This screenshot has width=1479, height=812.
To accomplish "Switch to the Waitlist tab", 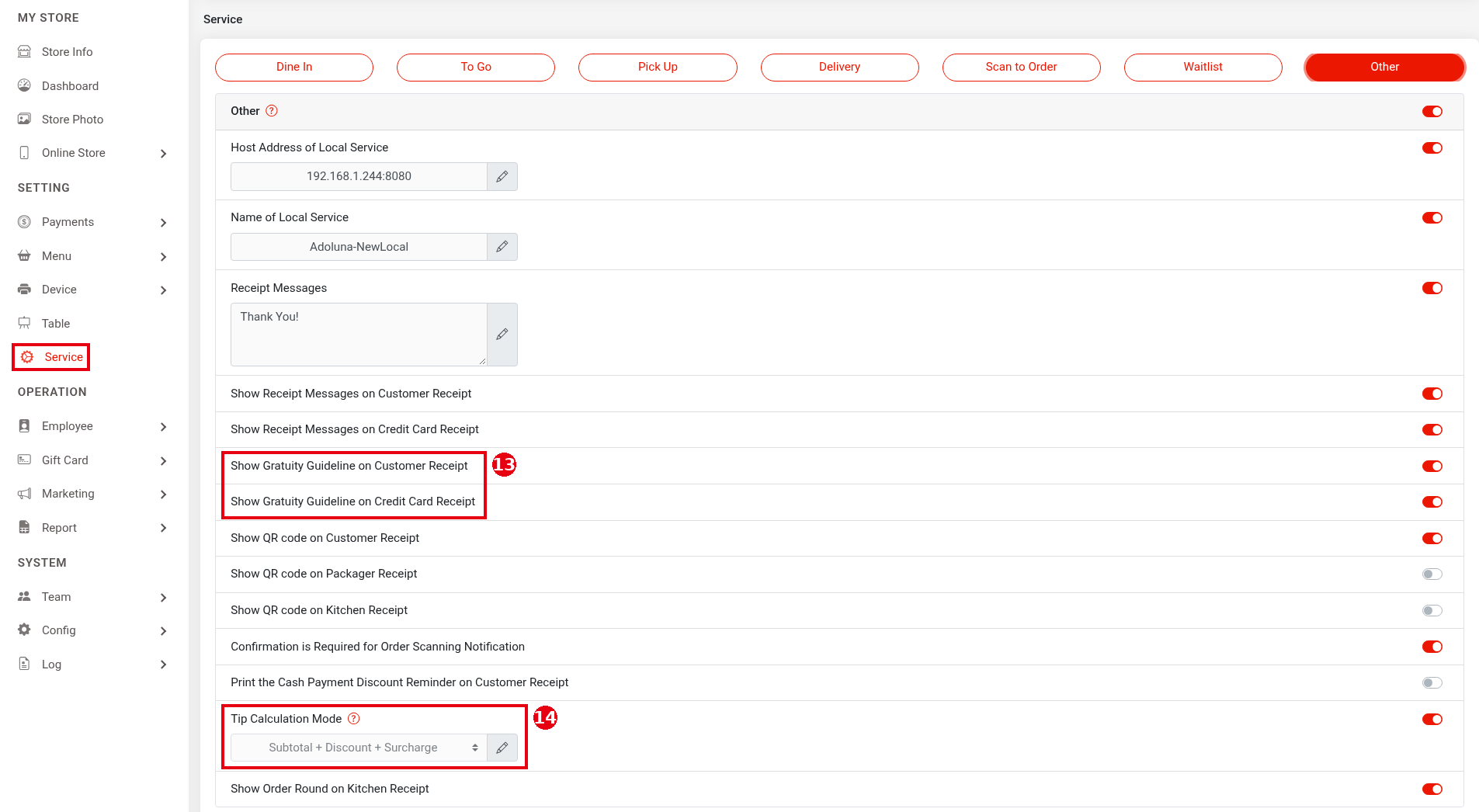I will point(1203,67).
